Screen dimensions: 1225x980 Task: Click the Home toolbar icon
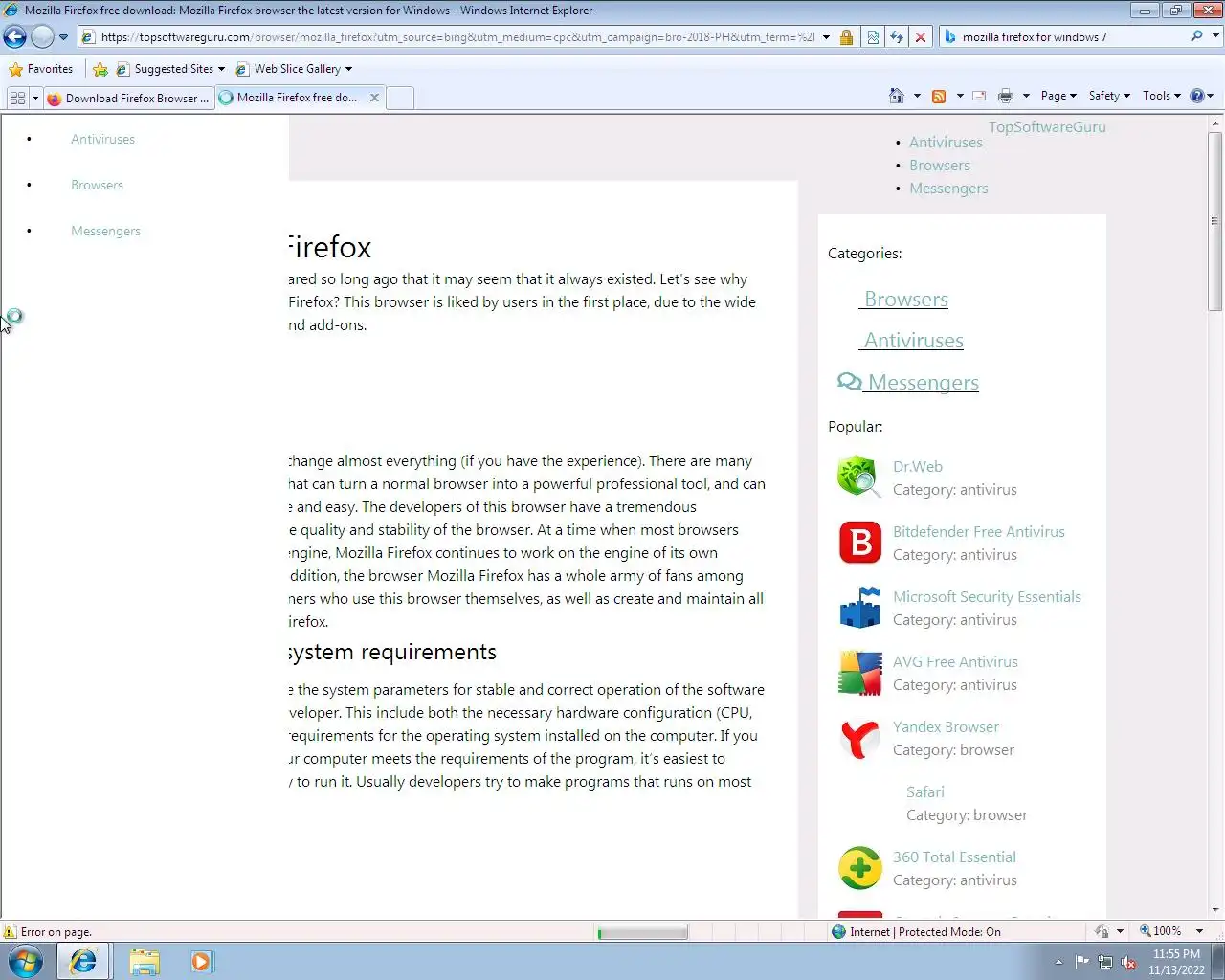tap(896, 96)
